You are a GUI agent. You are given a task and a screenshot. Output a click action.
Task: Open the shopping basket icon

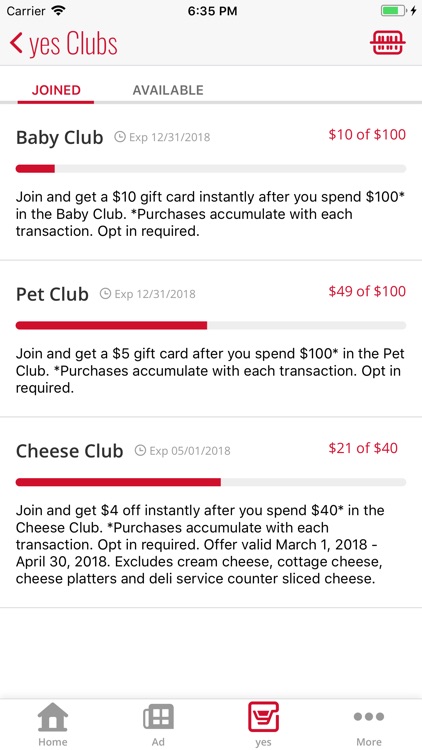point(388,43)
